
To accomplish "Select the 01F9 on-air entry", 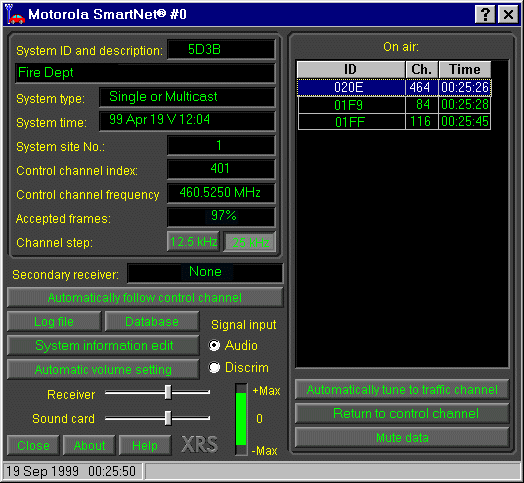I will click(394, 105).
